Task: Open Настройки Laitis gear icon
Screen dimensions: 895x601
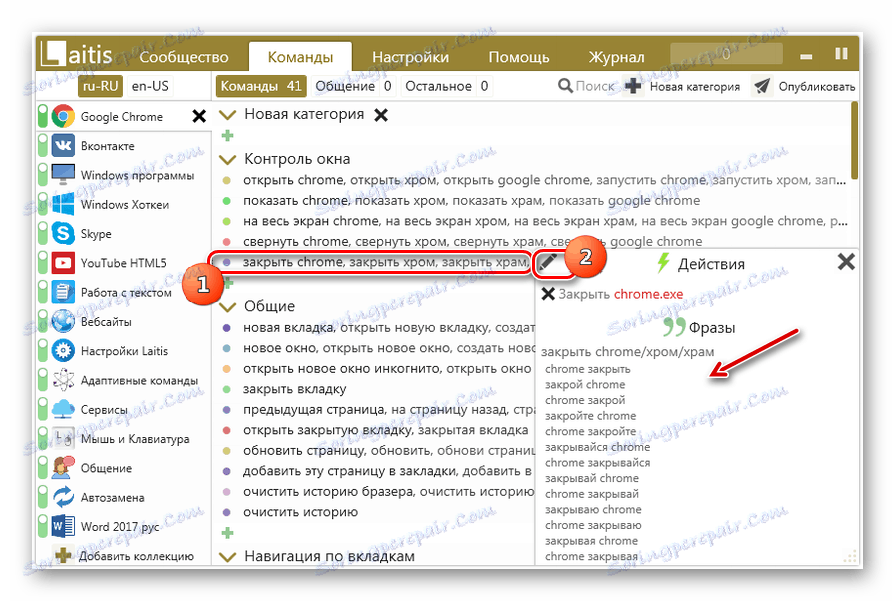Action: click(63, 350)
